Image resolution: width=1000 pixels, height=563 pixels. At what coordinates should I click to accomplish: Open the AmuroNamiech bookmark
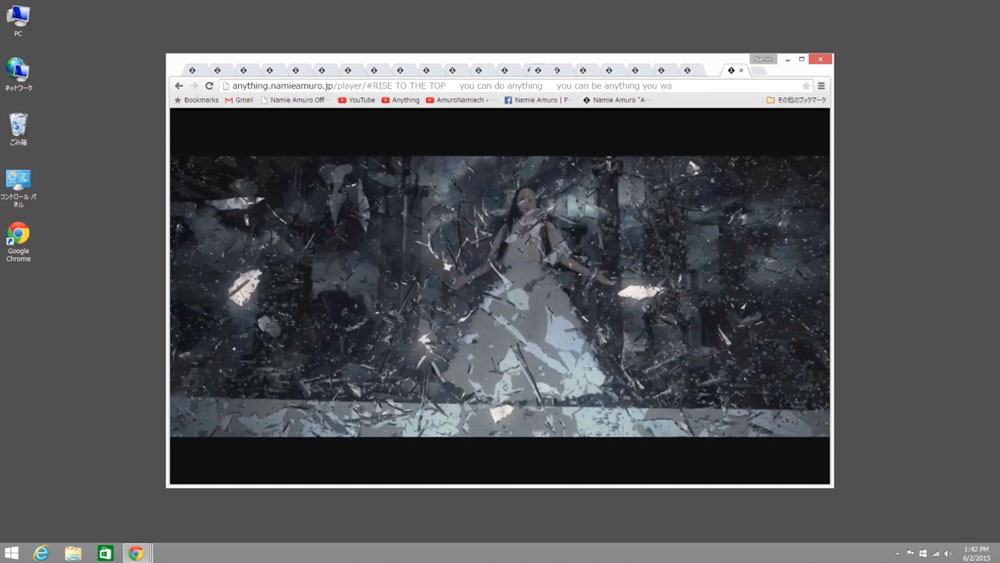pyautogui.click(x=461, y=100)
